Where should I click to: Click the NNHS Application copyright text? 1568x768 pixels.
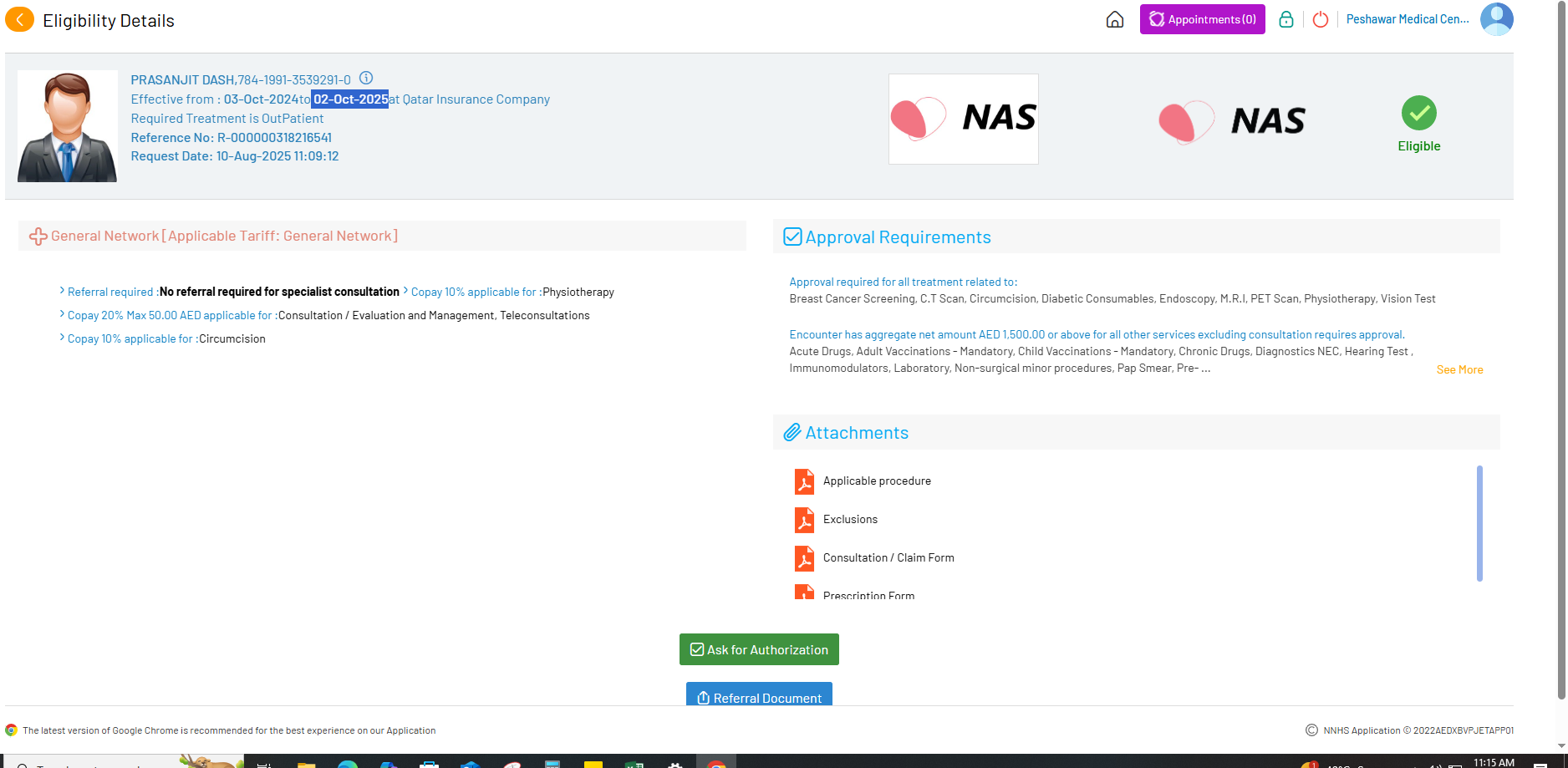click(x=1418, y=730)
